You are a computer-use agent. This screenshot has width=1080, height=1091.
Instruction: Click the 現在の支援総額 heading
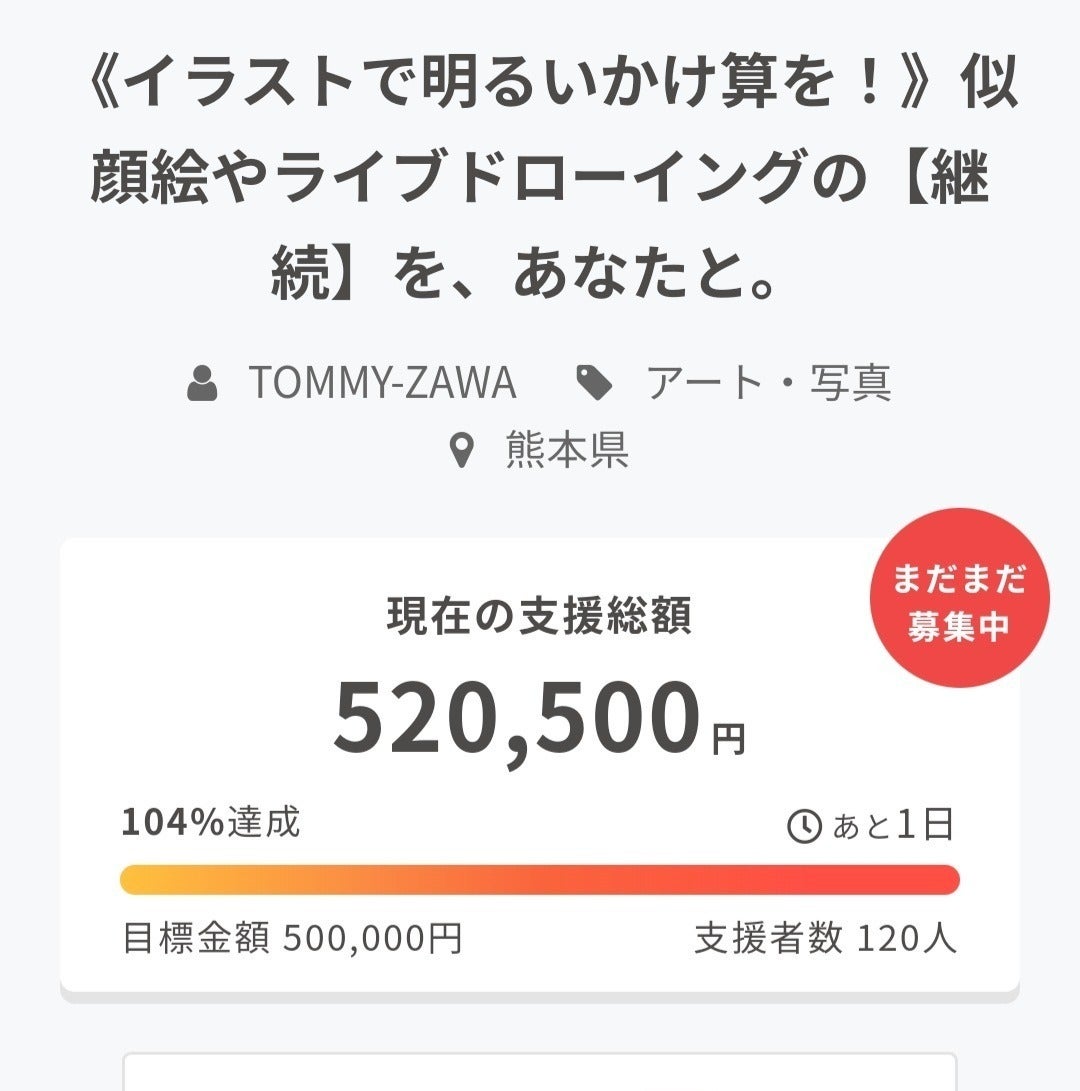pyautogui.click(x=540, y=617)
